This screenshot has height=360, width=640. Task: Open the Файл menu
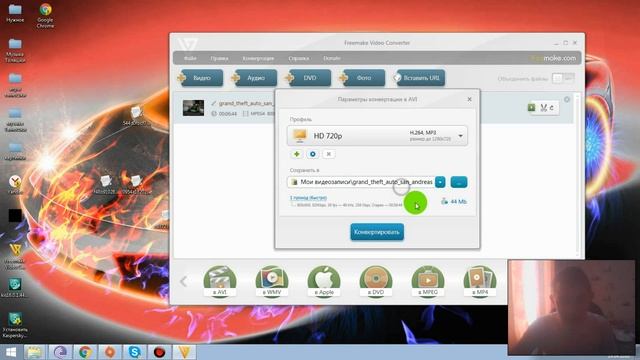pos(190,58)
